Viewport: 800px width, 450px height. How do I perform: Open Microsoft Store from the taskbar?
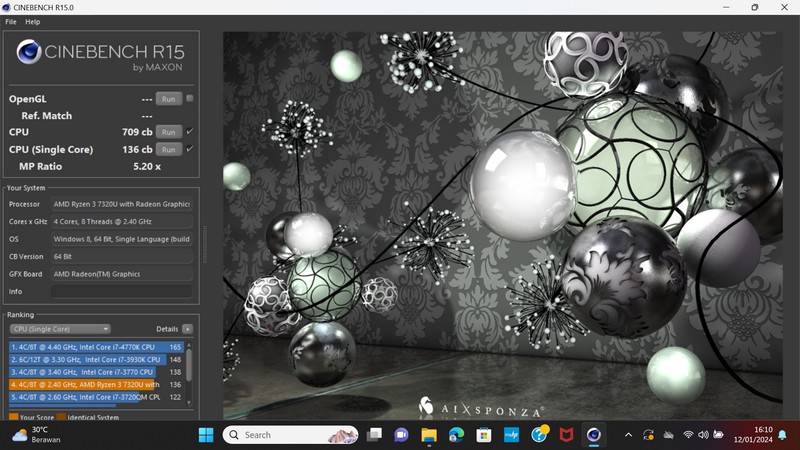point(484,435)
